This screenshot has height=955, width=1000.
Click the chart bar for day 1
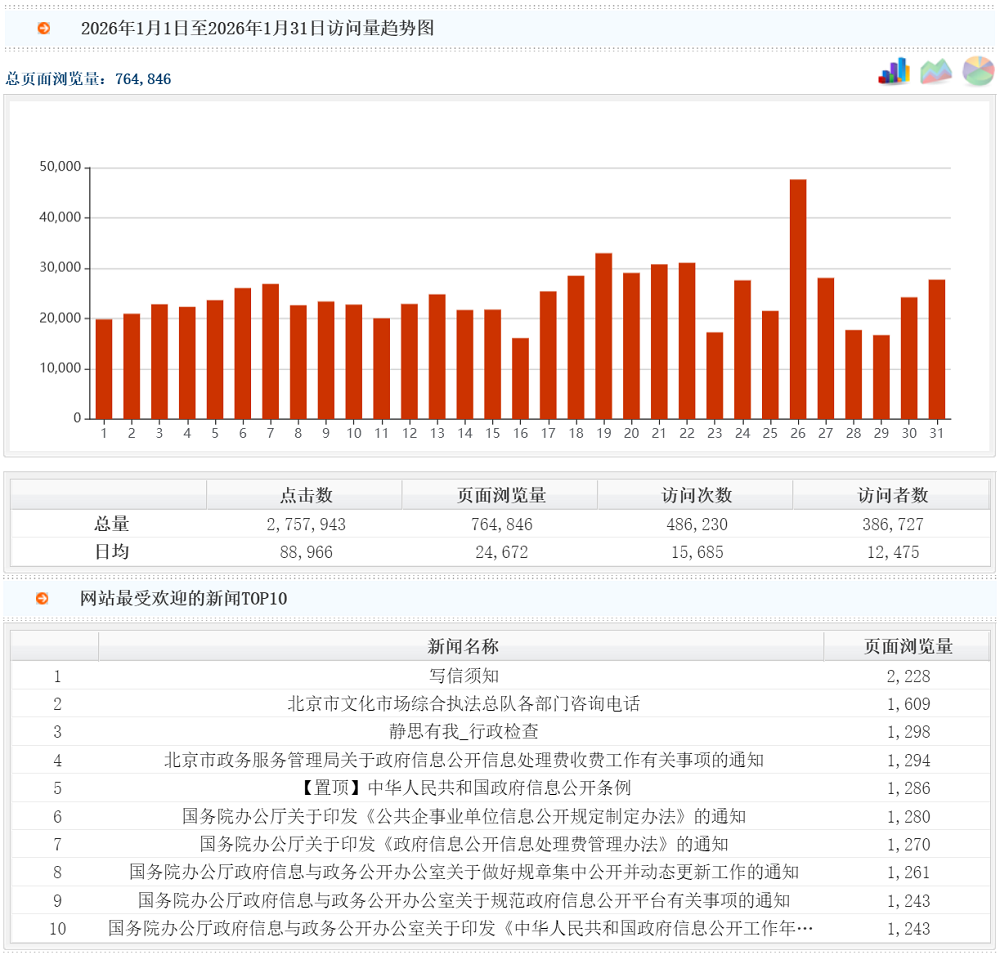tap(104, 369)
